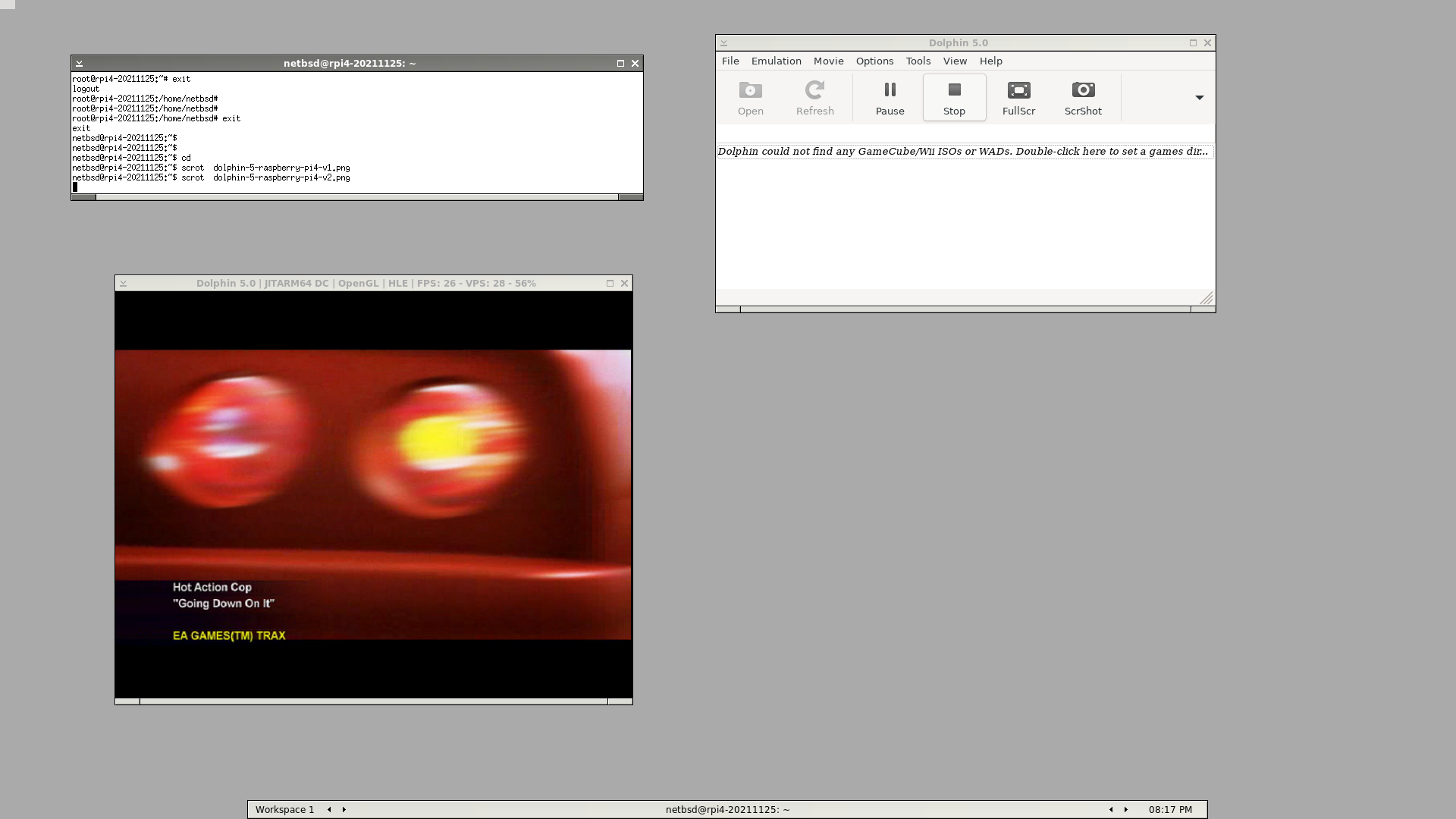The image size is (1456, 819).
Task: Maximize the JITARM64 game render window
Action: click(x=610, y=284)
